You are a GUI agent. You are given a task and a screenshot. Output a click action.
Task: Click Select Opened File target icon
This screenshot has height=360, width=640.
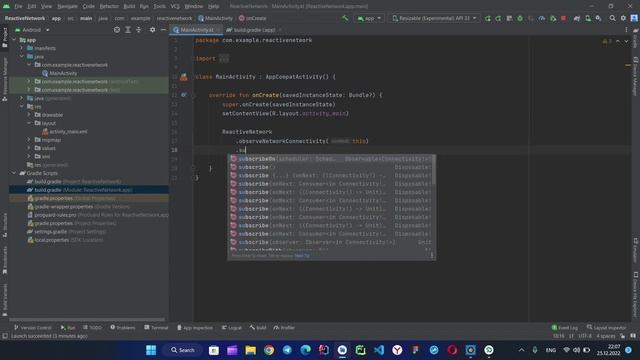point(117,30)
